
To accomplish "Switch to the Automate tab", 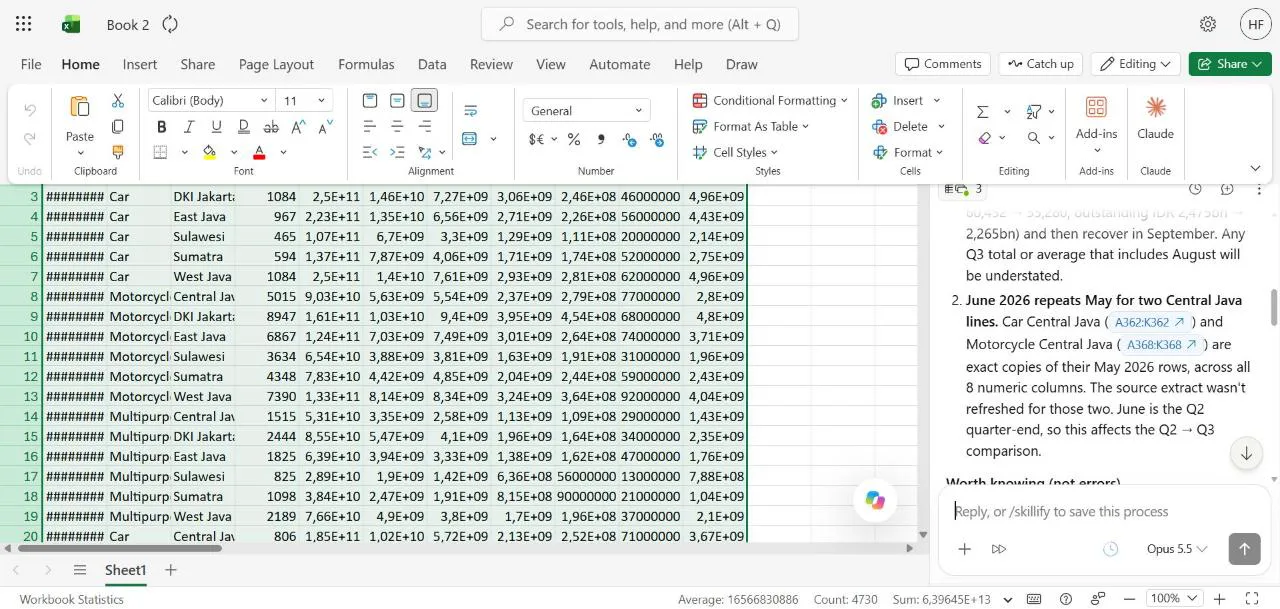I will [620, 64].
